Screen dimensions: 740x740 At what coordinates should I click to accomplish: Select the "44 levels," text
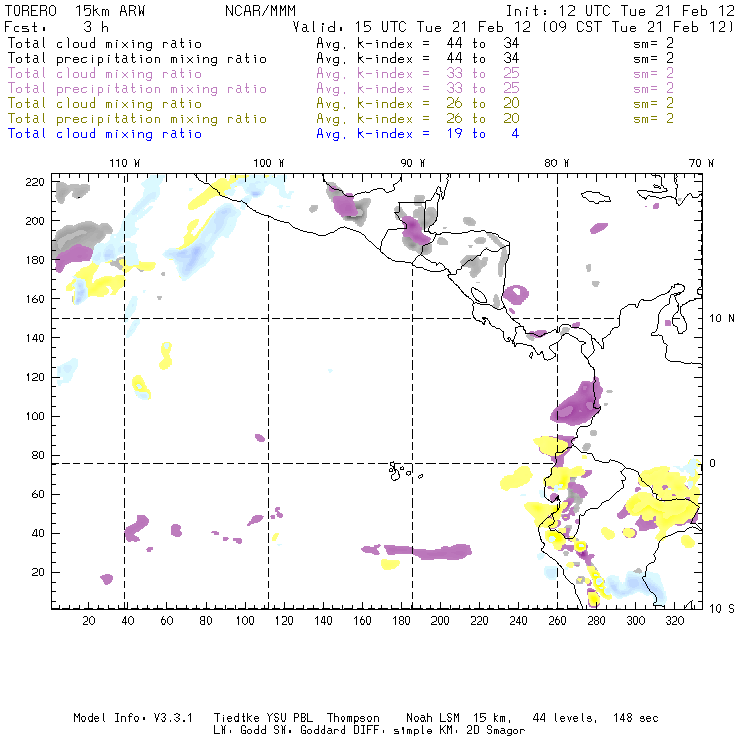click(564, 718)
